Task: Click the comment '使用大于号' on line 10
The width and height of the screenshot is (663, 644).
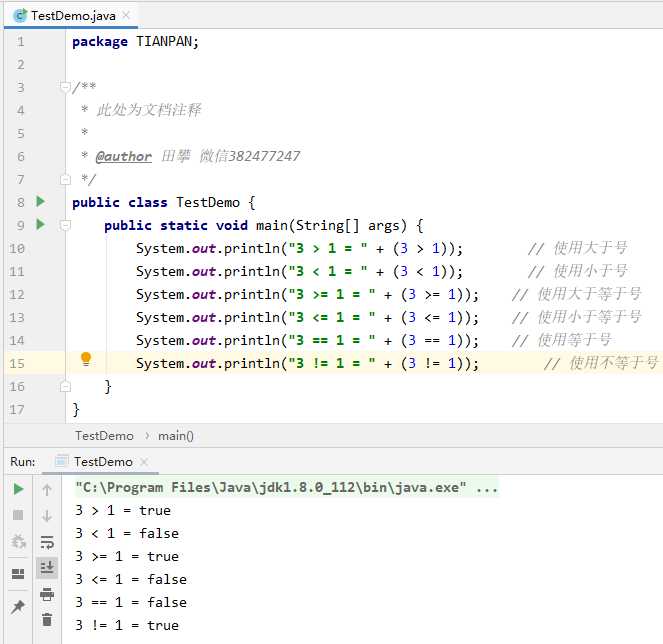Action: 590,248
